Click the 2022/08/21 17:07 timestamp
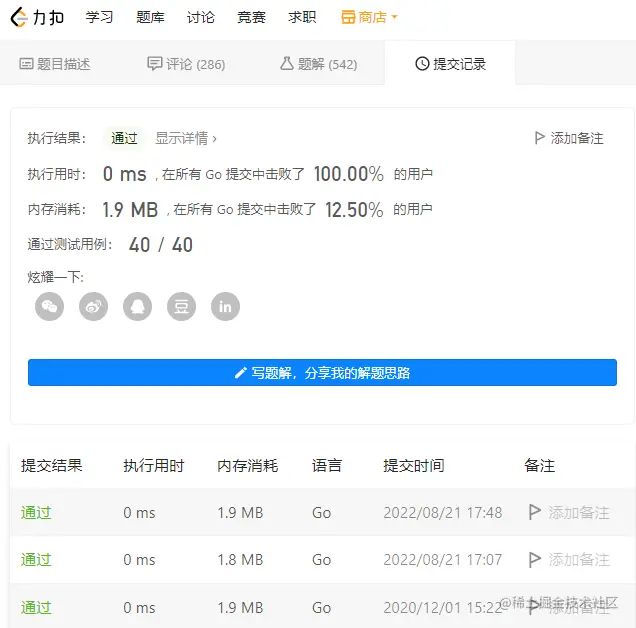 [x=443, y=560]
